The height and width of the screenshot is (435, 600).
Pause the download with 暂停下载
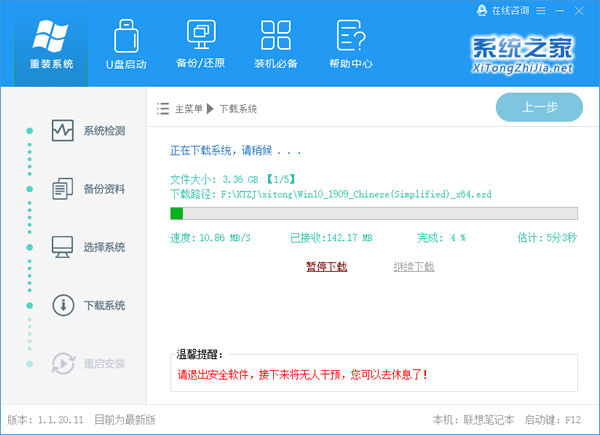(326, 267)
